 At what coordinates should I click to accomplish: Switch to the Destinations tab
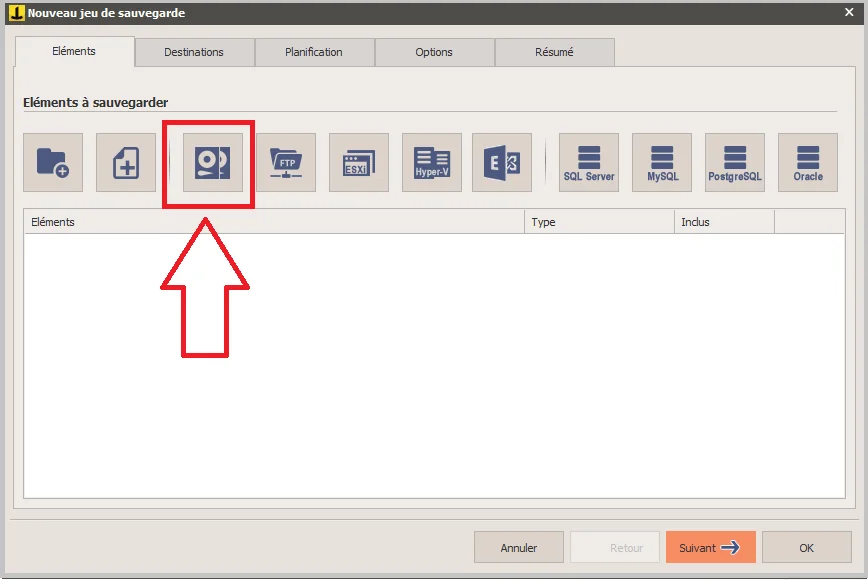point(194,52)
